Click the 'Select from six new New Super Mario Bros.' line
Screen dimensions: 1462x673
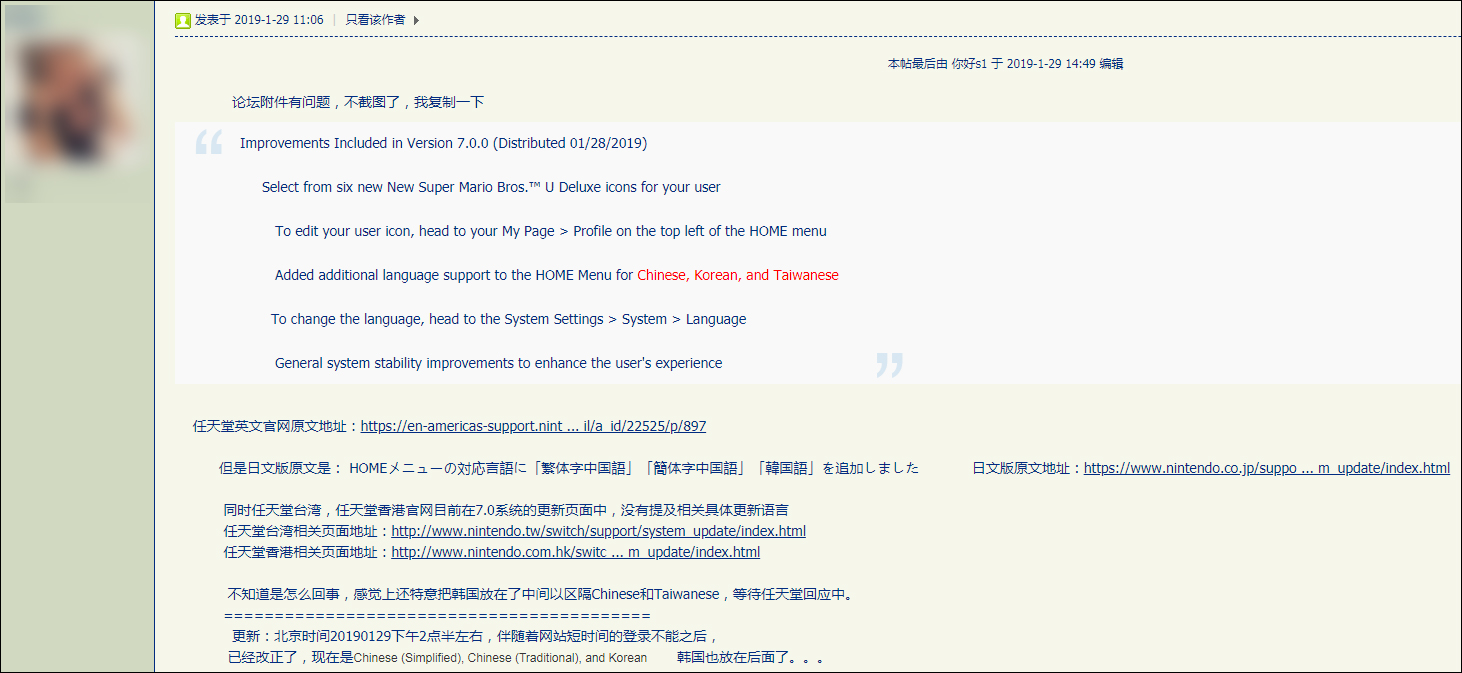pyautogui.click(x=491, y=187)
